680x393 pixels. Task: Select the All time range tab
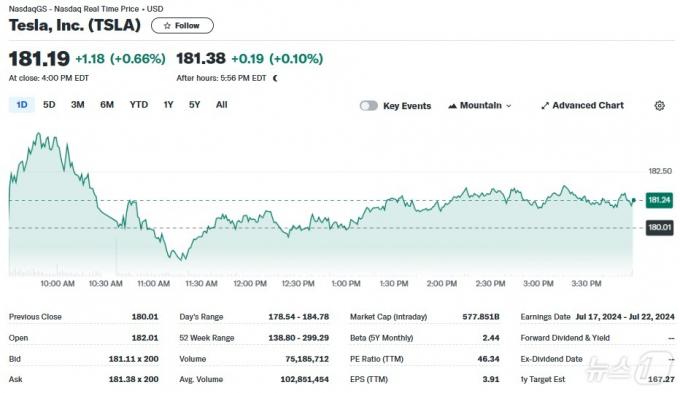[222, 105]
